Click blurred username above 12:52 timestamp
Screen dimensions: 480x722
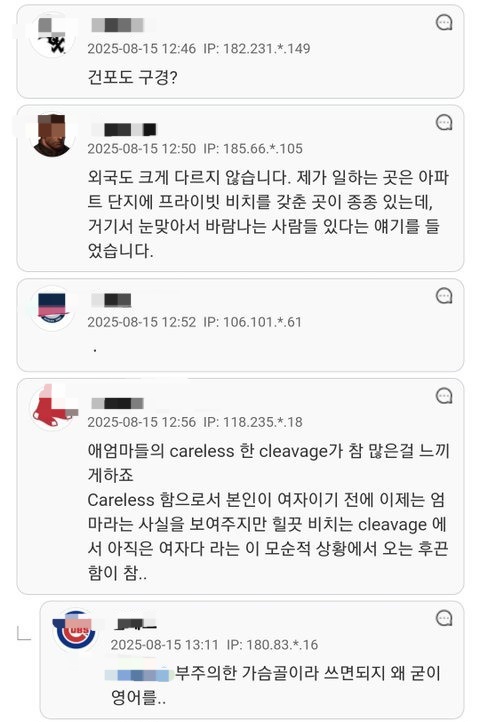[x=111, y=300]
